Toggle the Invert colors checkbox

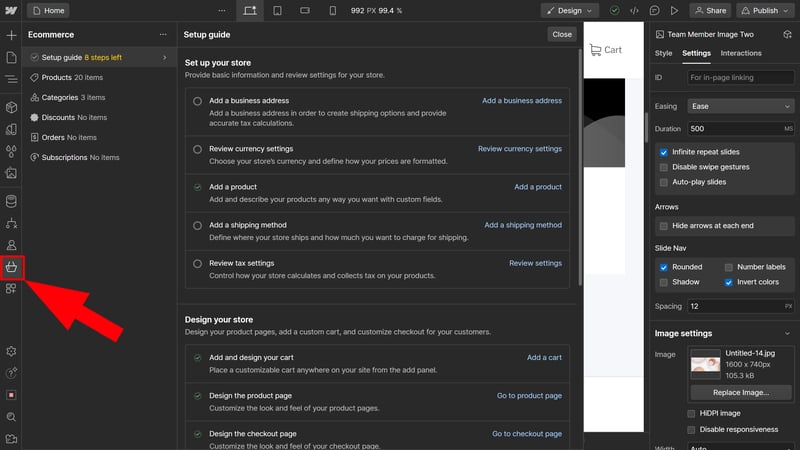729,282
